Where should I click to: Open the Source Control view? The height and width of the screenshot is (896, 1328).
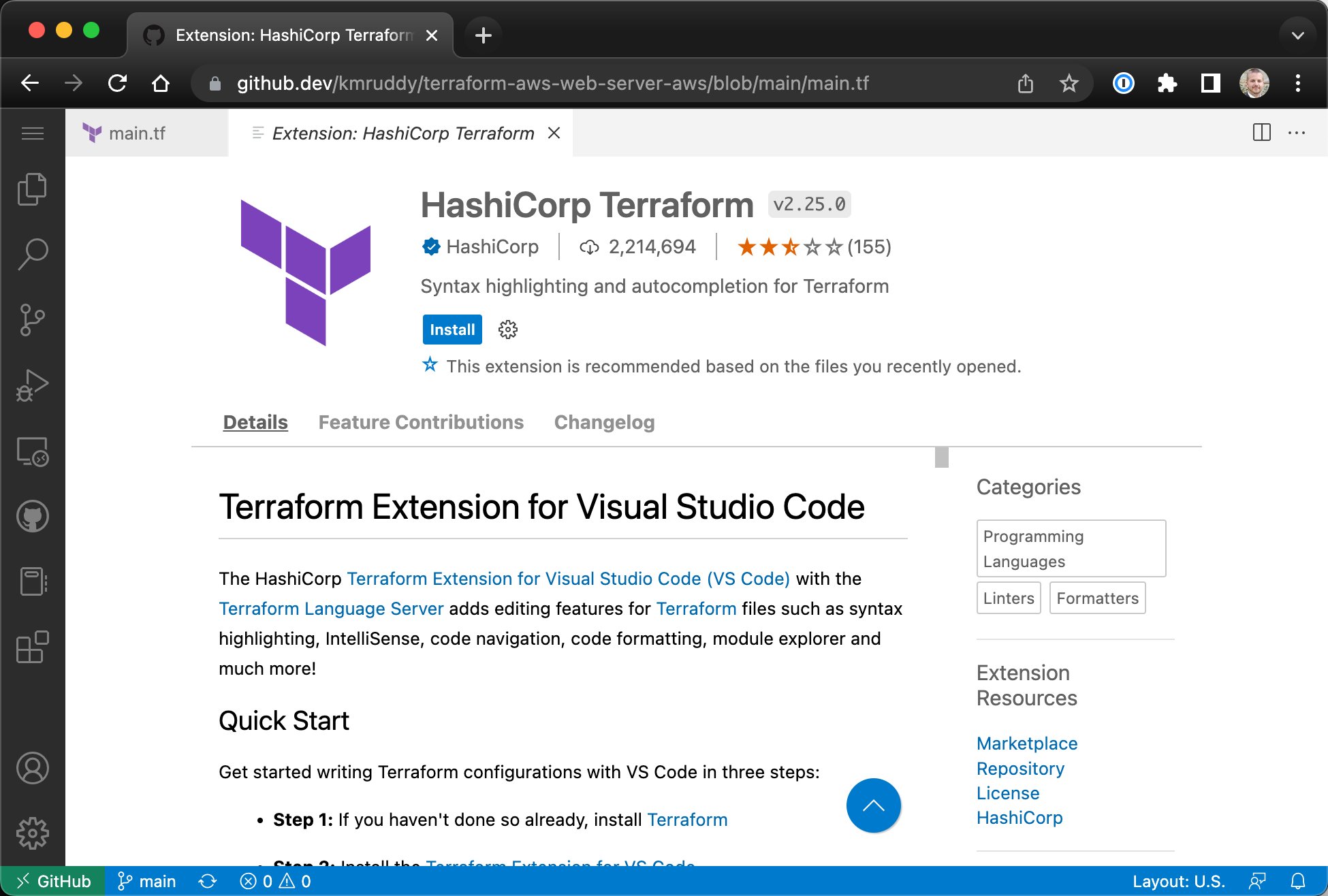tap(32, 318)
